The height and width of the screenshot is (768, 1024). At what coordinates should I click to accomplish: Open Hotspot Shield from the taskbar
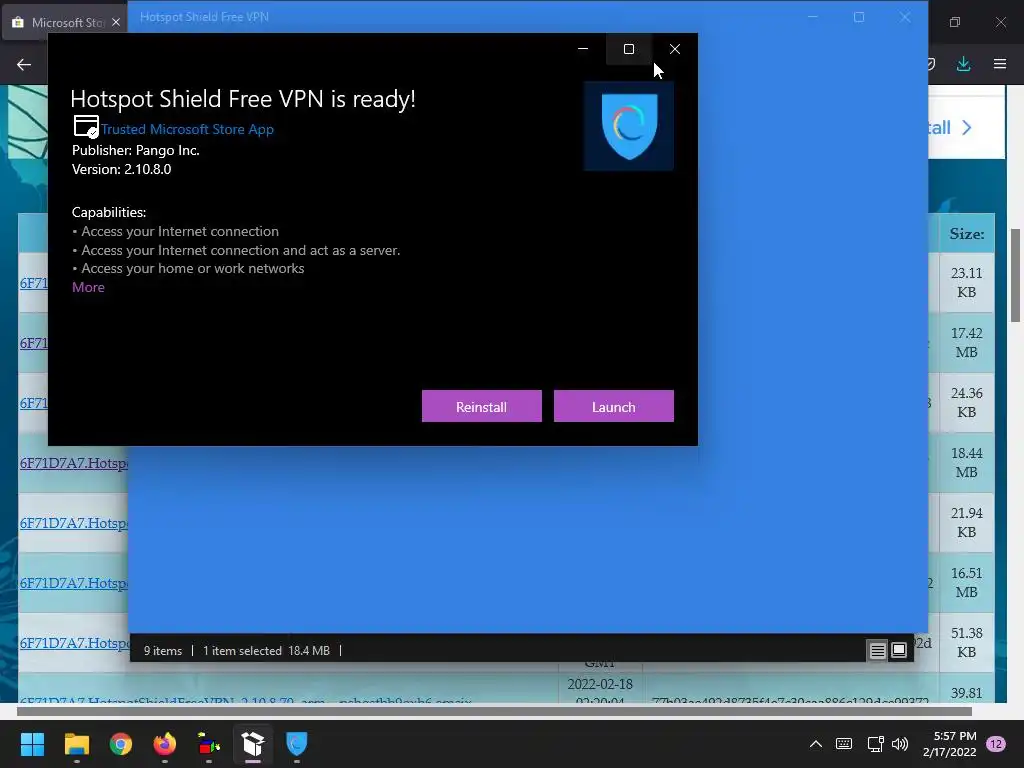pyautogui.click(x=296, y=744)
